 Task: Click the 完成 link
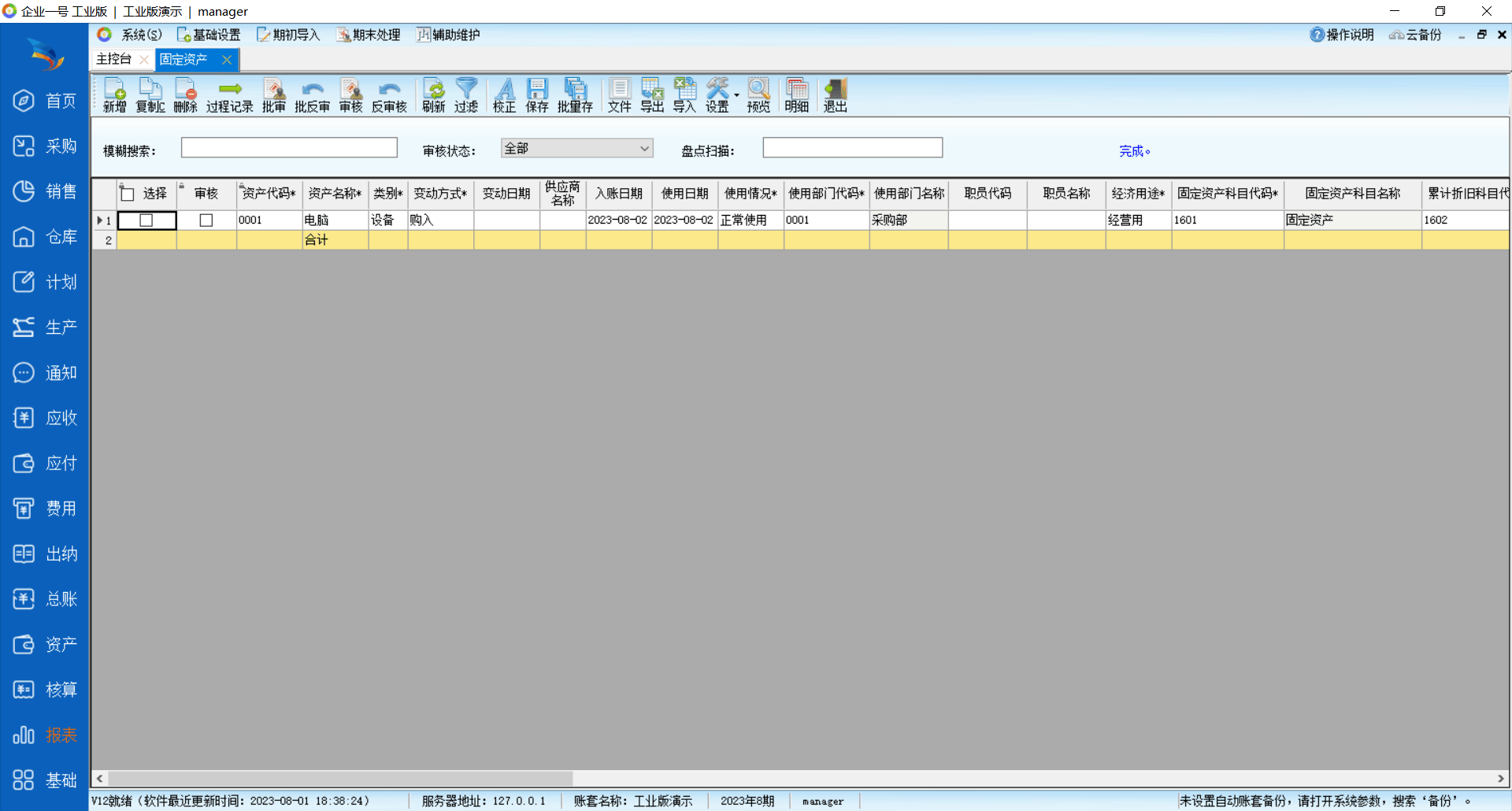[1132, 151]
